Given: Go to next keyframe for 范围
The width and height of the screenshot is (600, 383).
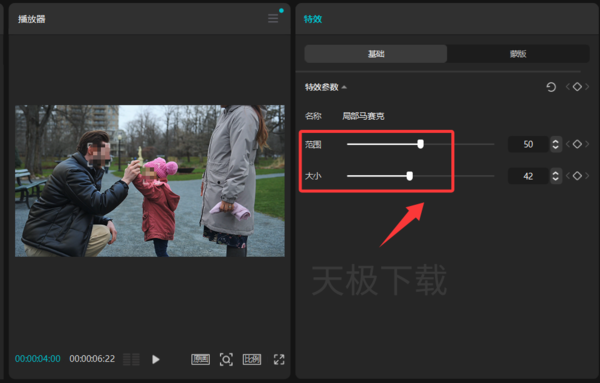Looking at the screenshot, I should pyautogui.click(x=587, y=144).
